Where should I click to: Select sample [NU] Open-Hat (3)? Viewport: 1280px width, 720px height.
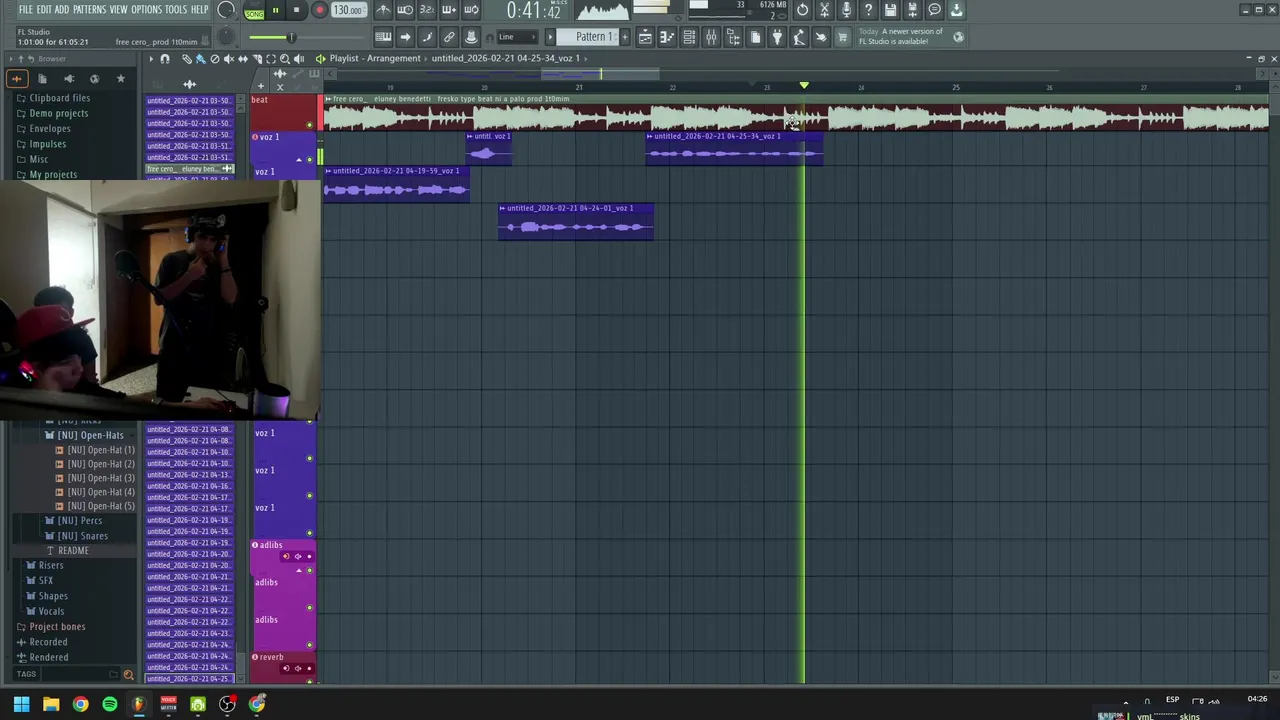100,478
